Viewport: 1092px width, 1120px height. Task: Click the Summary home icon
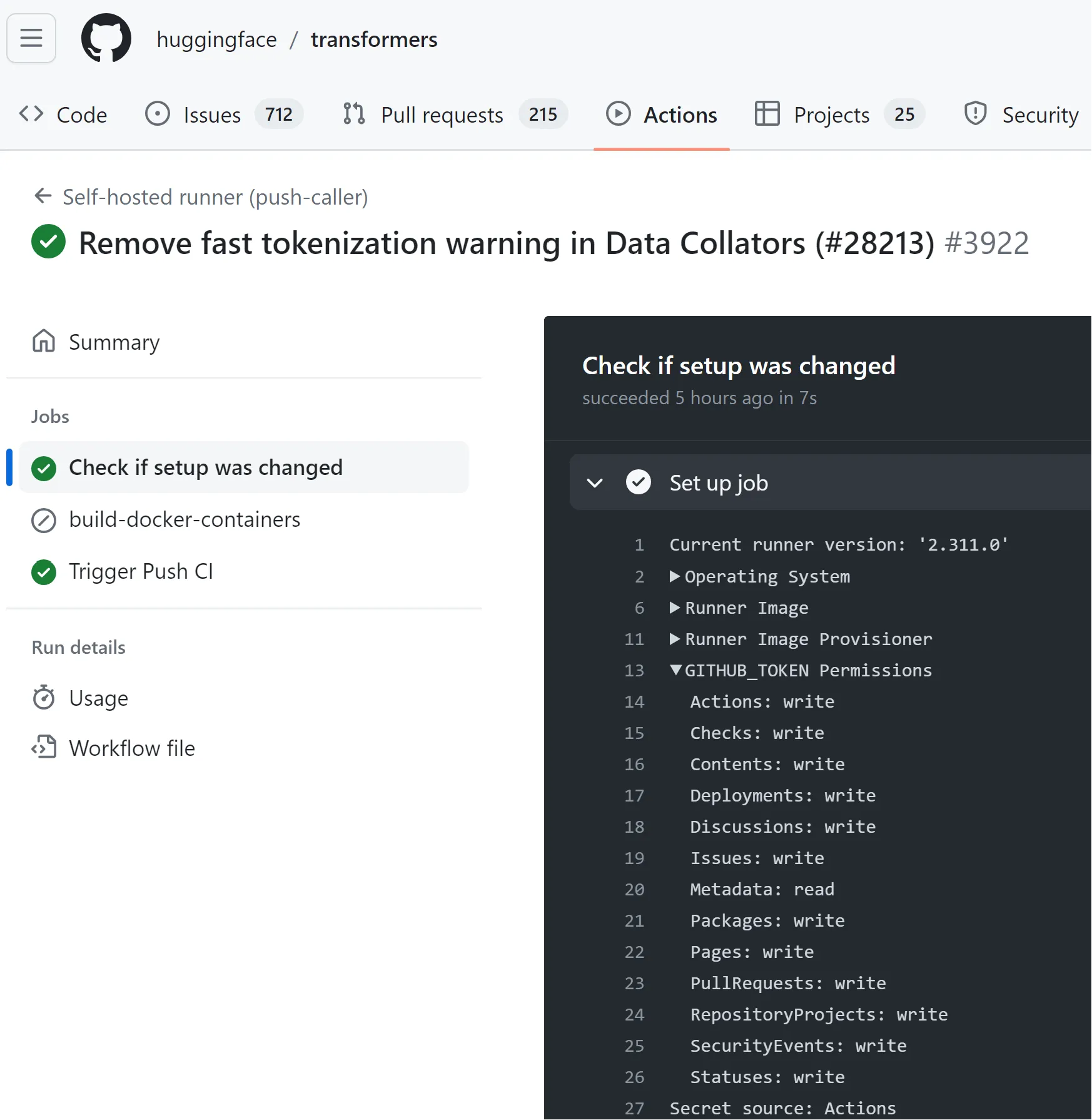44,342
